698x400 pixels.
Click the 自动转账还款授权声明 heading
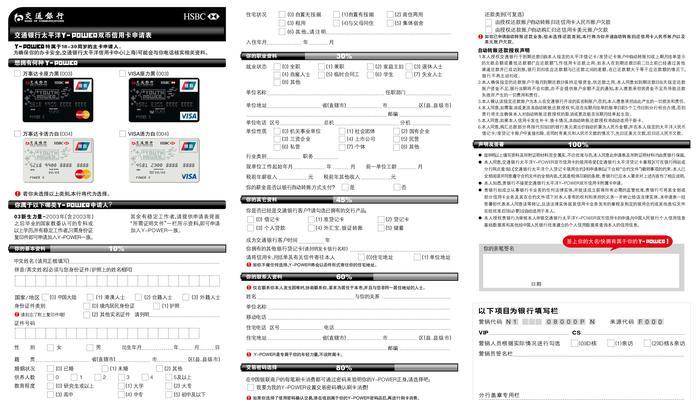[504, 50]
